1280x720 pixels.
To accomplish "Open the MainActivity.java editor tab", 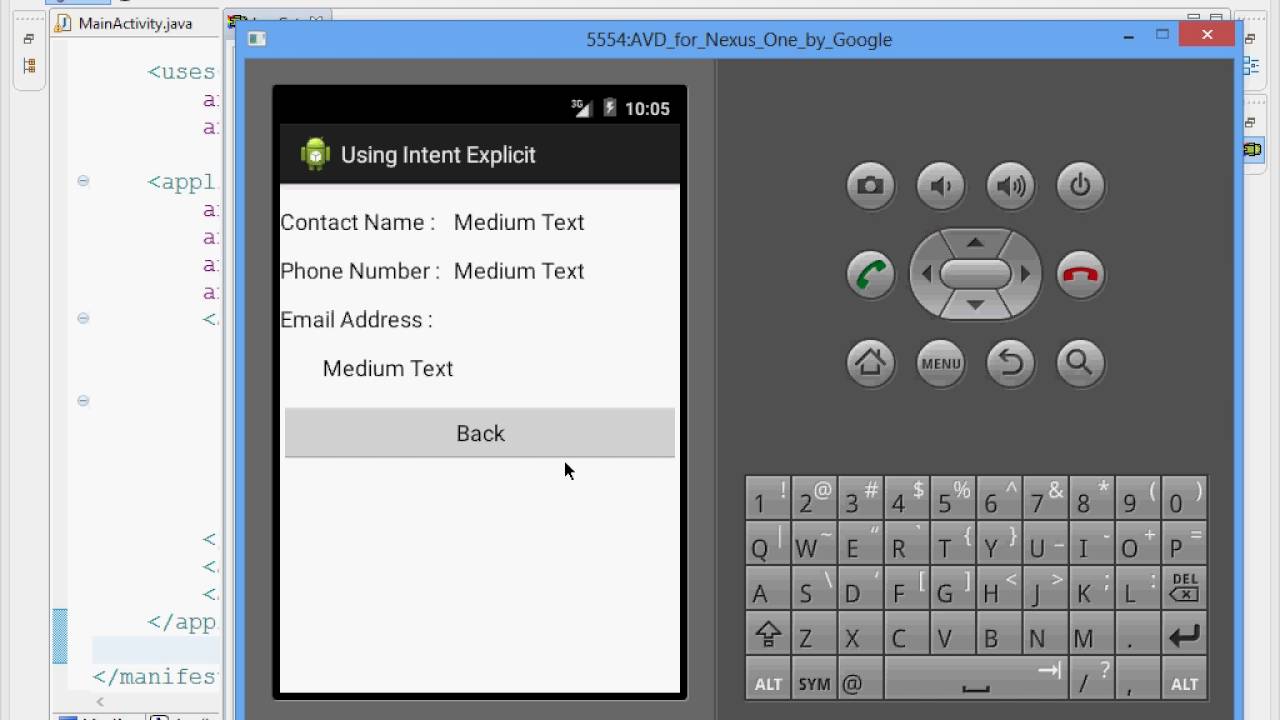I will [x=135, y=23].
